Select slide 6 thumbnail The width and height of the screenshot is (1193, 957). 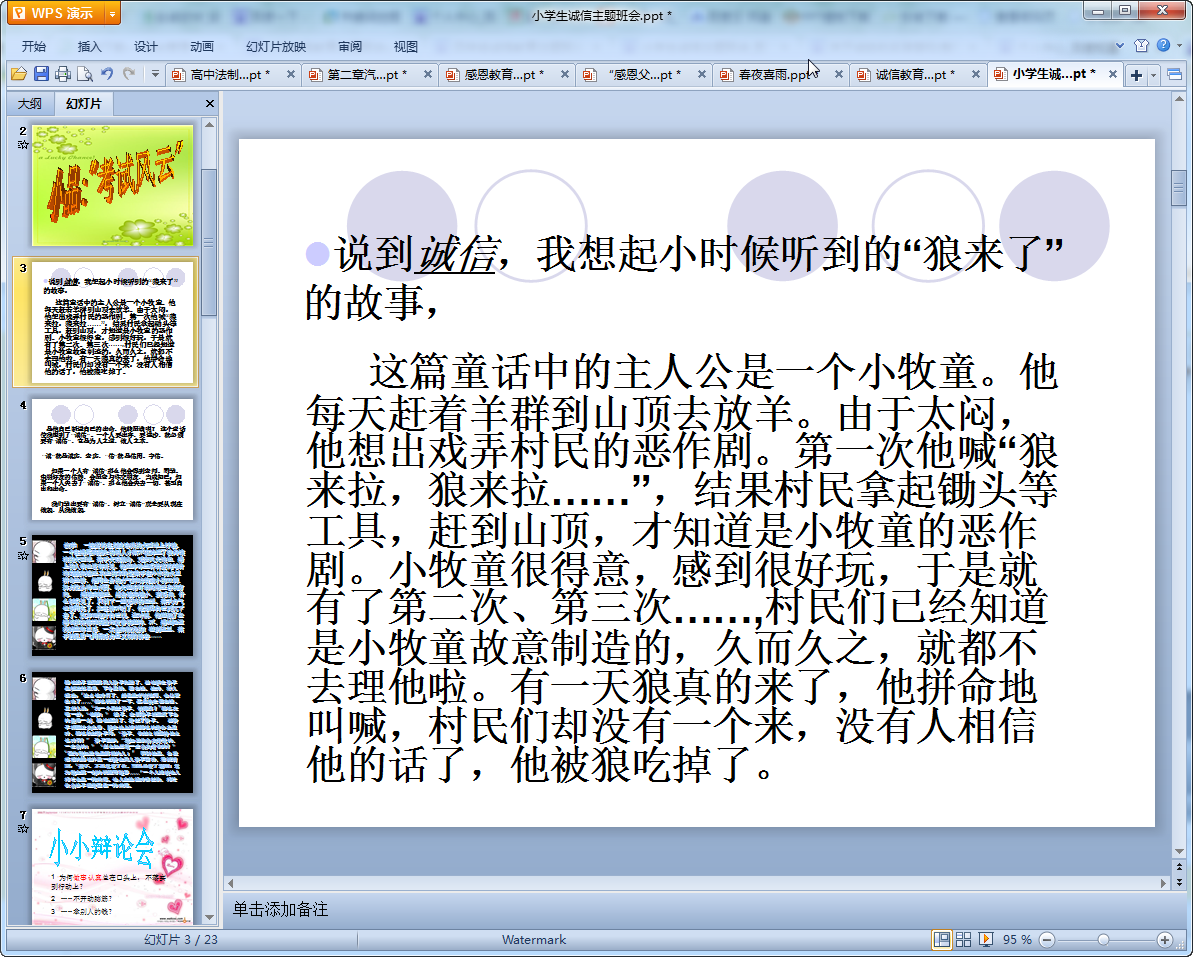pyautogui.click(x=113, y=733)
